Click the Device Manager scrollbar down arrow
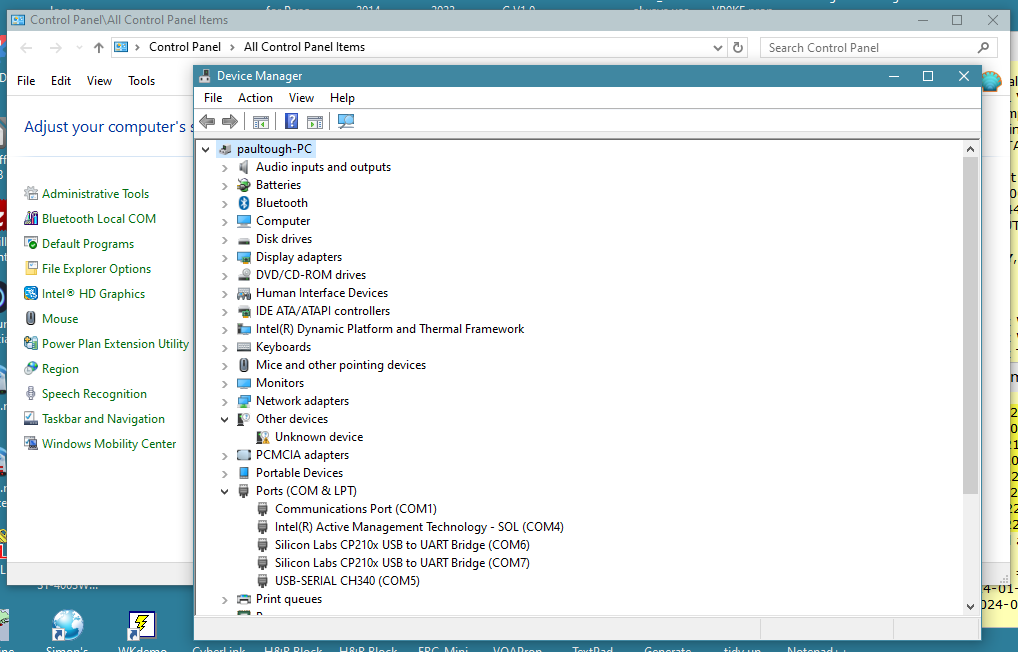The width and height of the screenshot is (1018, 652). click(970, 607)
